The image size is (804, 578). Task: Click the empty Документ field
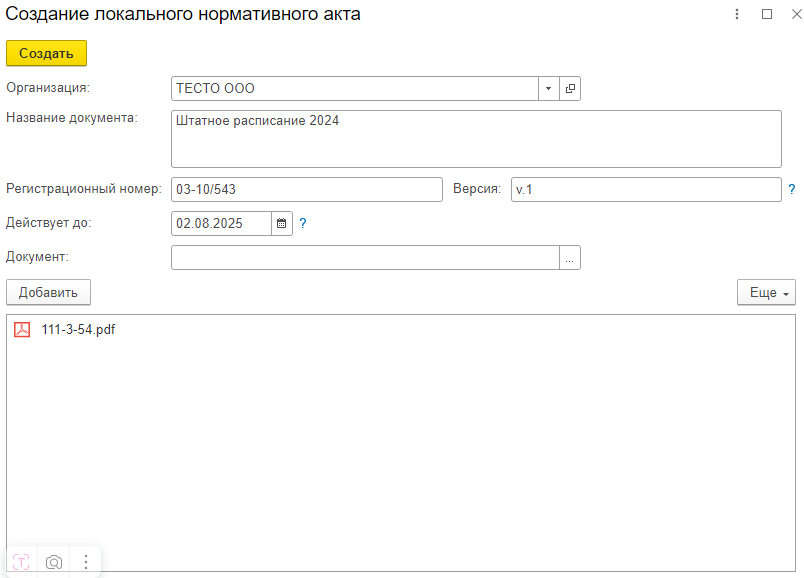(365, 257)
